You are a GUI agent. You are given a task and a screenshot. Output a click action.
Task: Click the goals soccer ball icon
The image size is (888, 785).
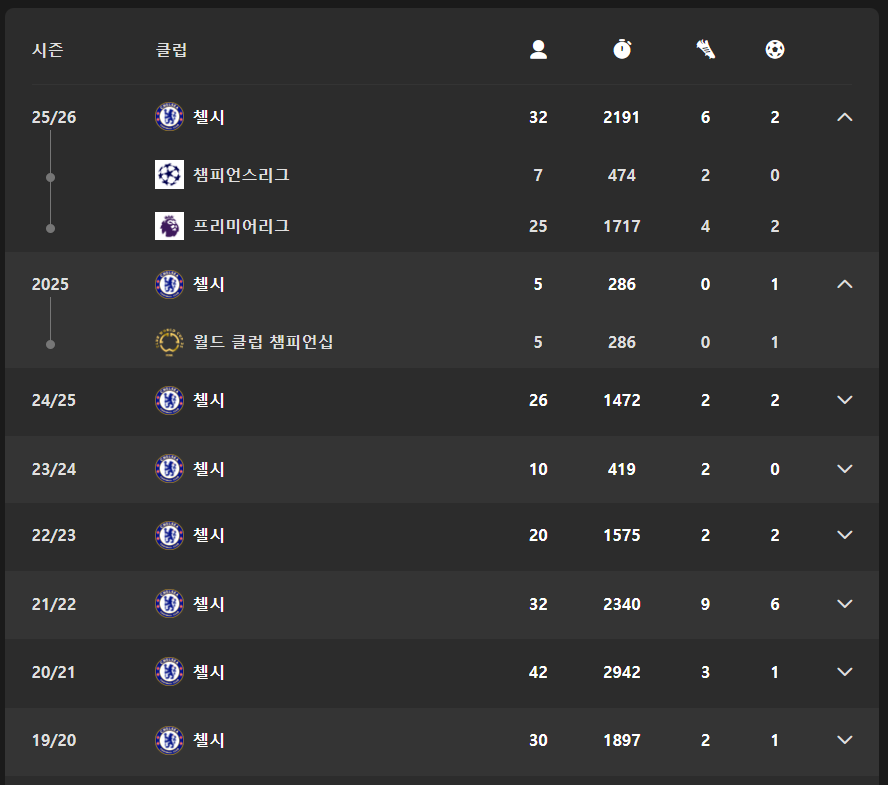point(775,49)
